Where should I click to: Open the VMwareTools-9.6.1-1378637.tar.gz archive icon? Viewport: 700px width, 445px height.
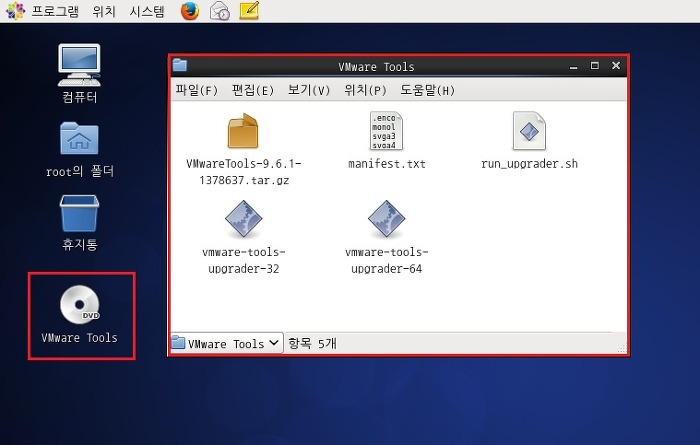coord(243,131)
